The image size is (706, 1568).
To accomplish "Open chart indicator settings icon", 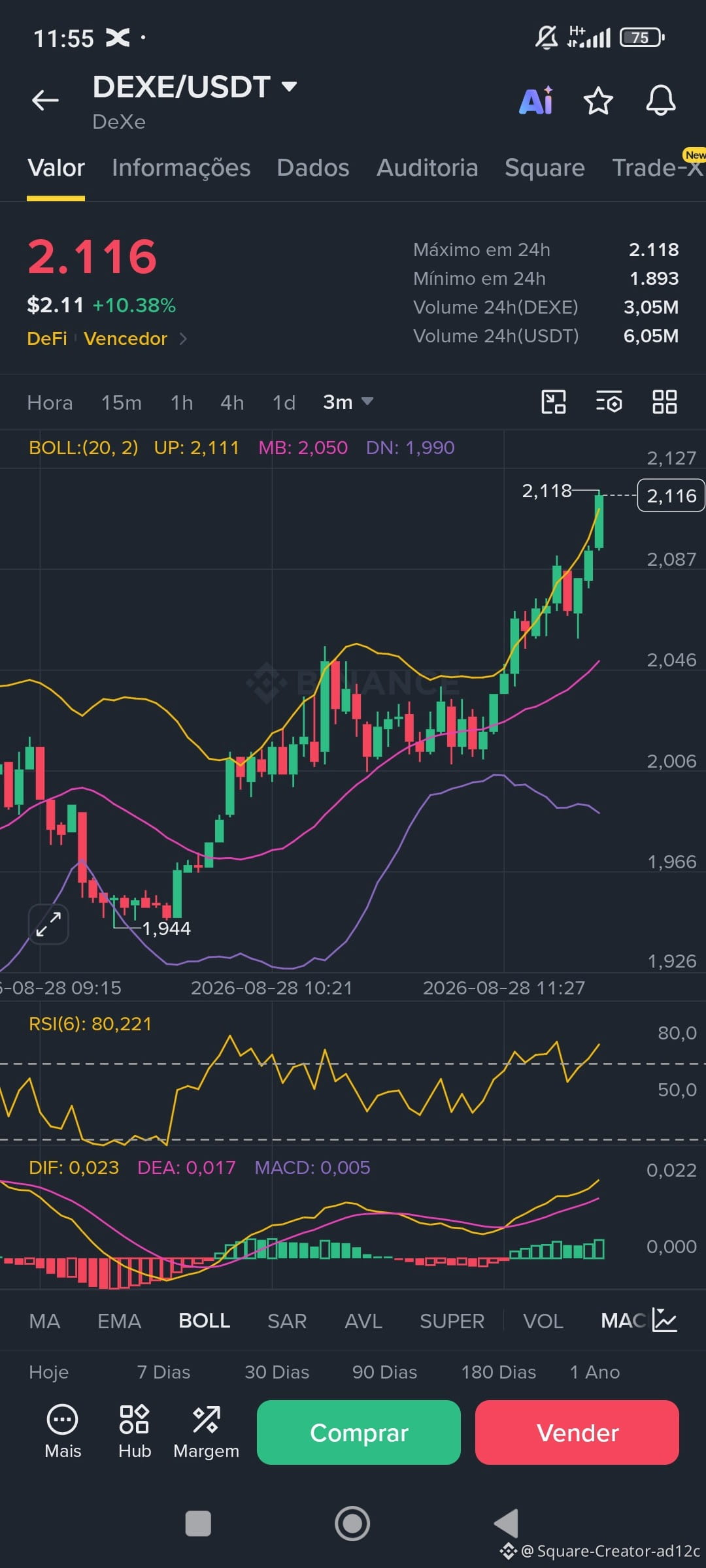I will (x=609, y=402).
